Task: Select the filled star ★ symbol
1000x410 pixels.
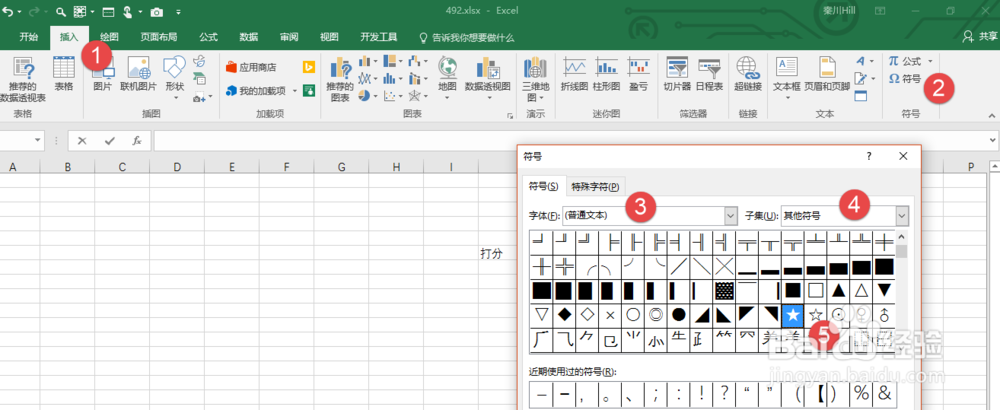Action: [793, 314]
